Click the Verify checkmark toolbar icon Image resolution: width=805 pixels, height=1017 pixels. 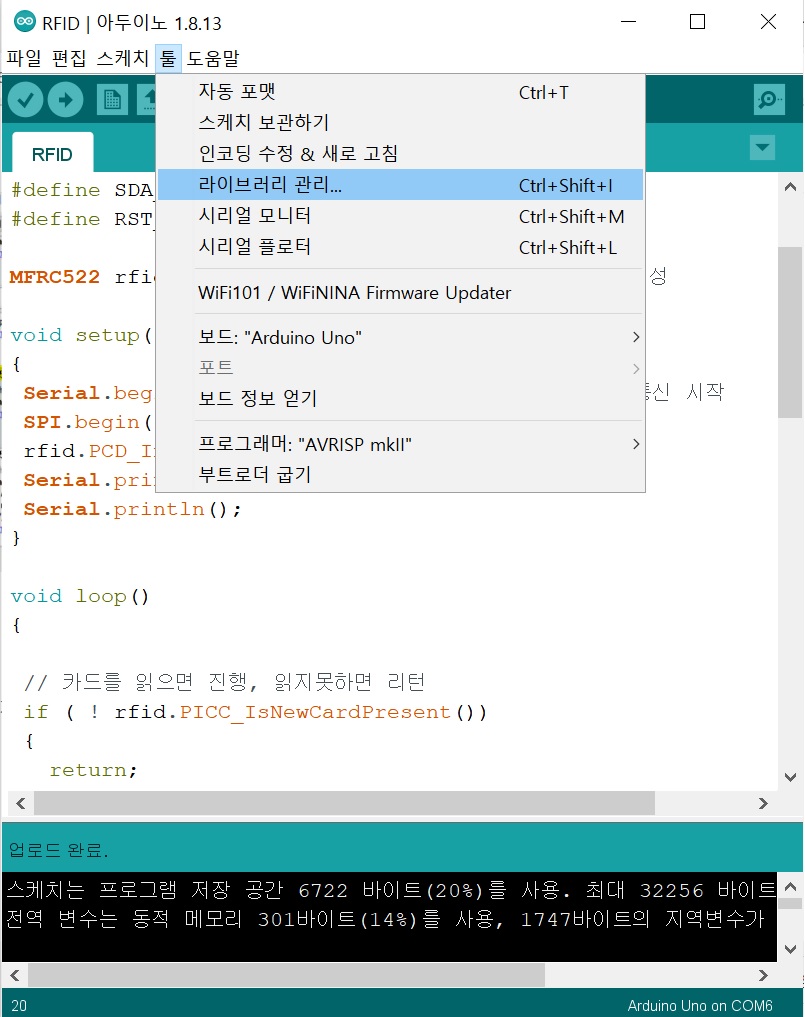coord(26,100)
